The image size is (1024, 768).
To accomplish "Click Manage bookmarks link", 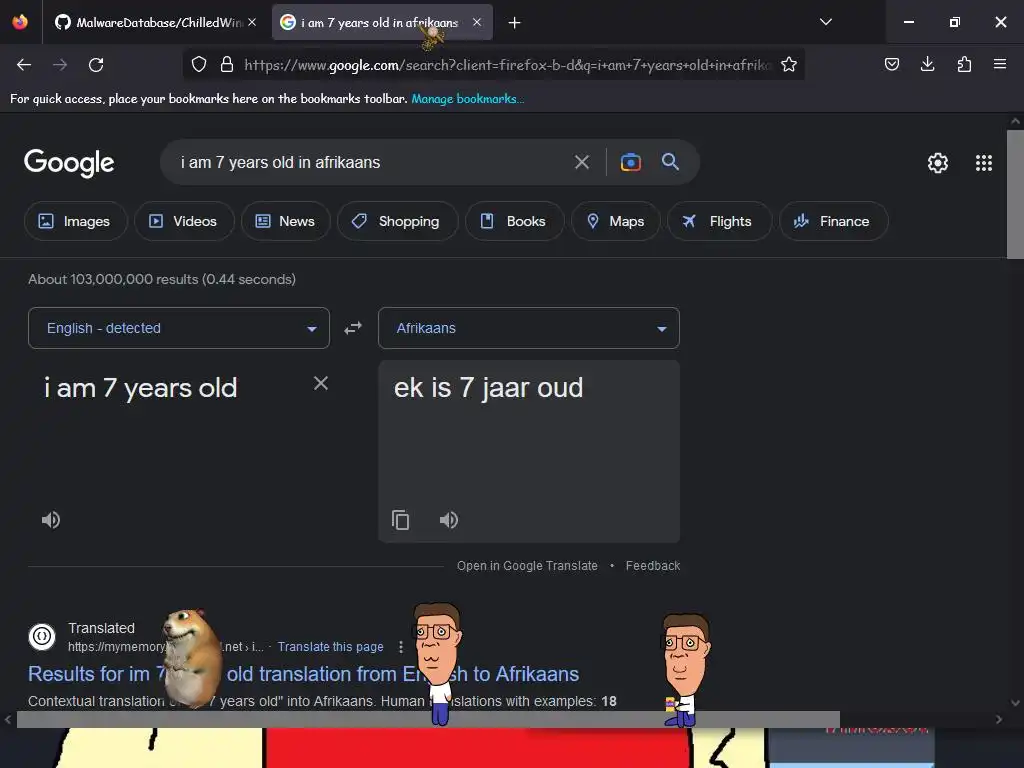I will click(468, 99).
